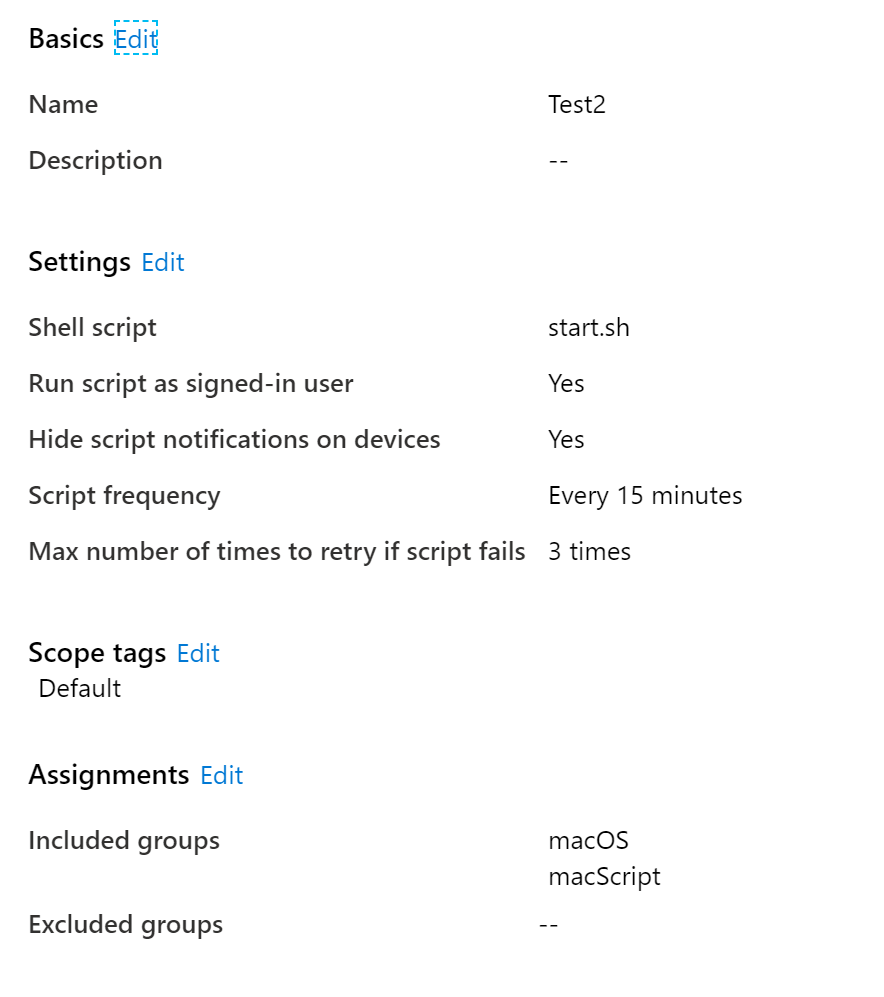Click the Basics section heading
This screenshot has height=997, width=884.
66,39
